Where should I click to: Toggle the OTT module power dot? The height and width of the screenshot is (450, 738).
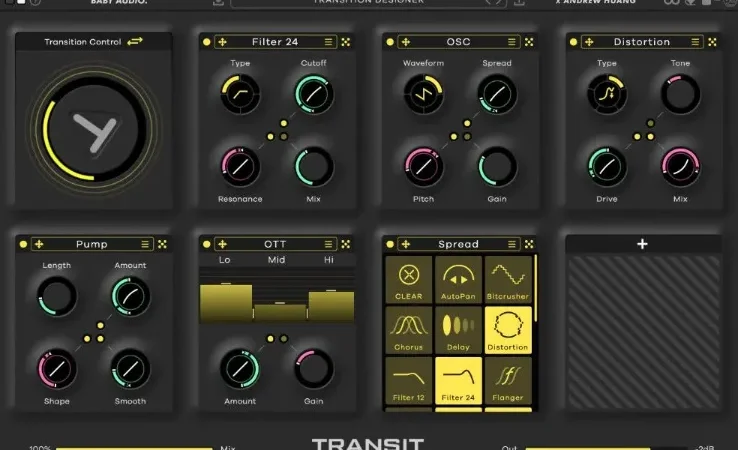tap(207, 244)
